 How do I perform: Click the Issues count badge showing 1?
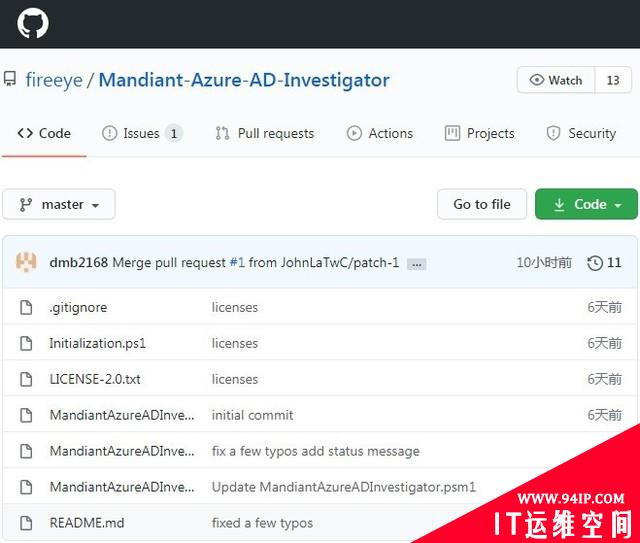[174, 133]
